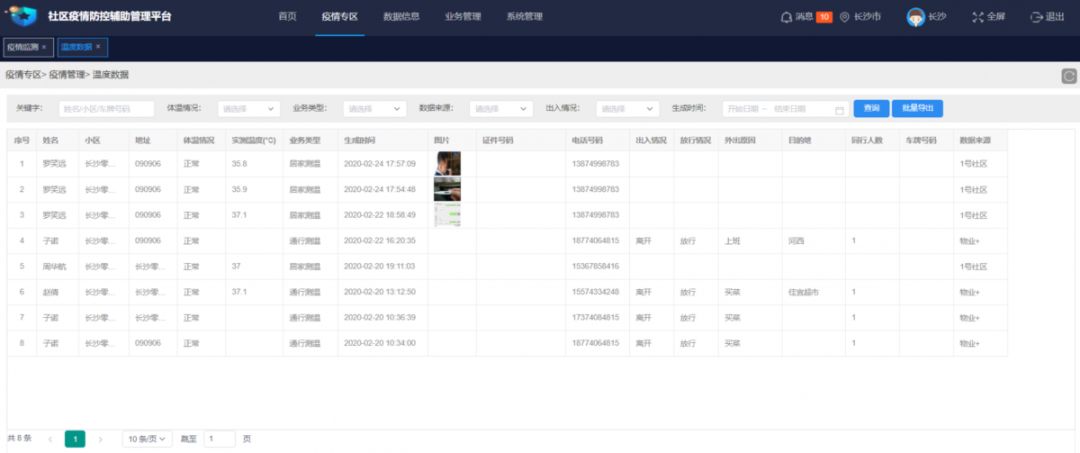Screen dimensions: 1080x453
Task: Click the blue 查询 button
Action: pos(871,109)
